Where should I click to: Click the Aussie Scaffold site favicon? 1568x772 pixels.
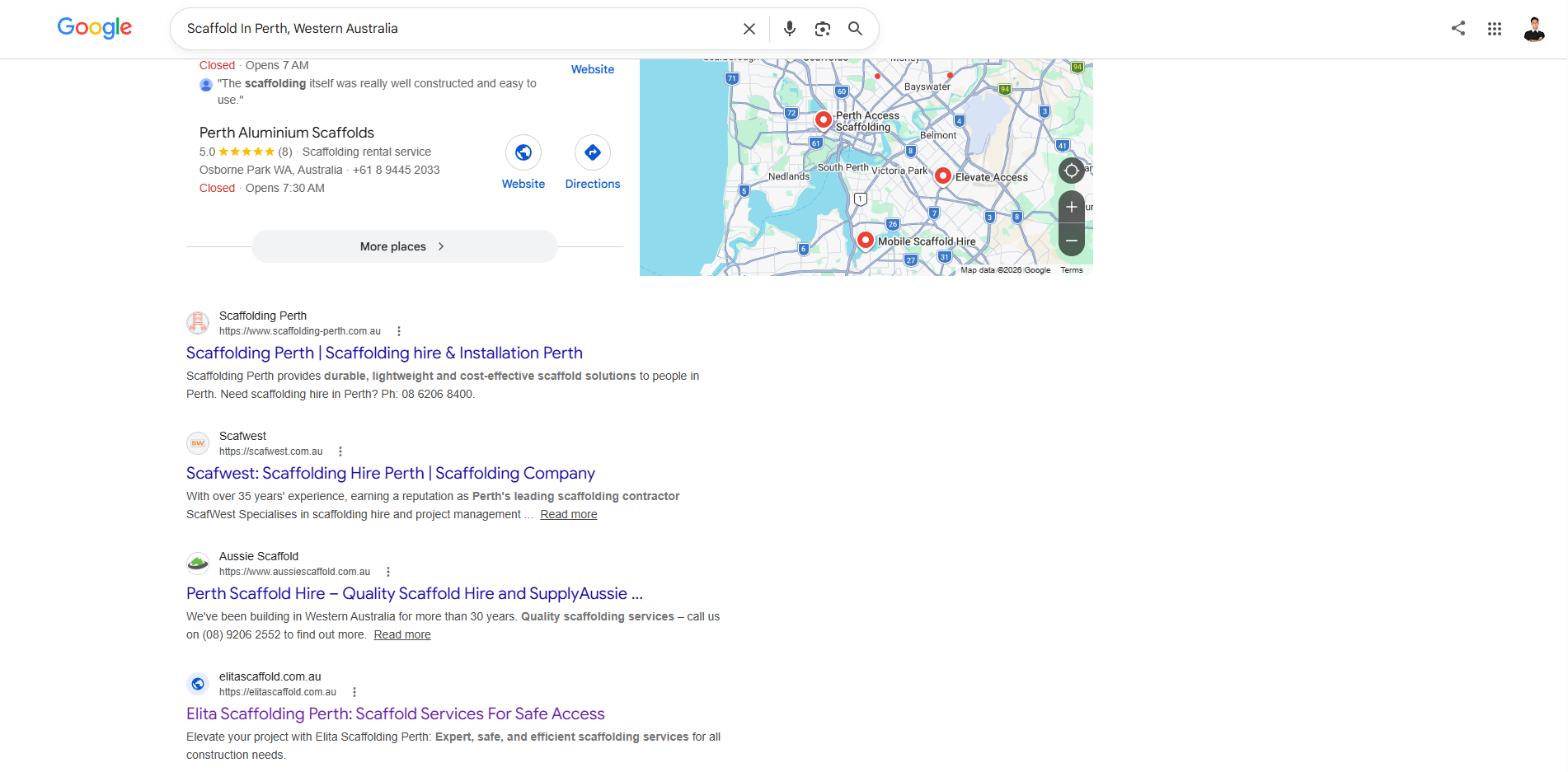(x=198, y=564)
